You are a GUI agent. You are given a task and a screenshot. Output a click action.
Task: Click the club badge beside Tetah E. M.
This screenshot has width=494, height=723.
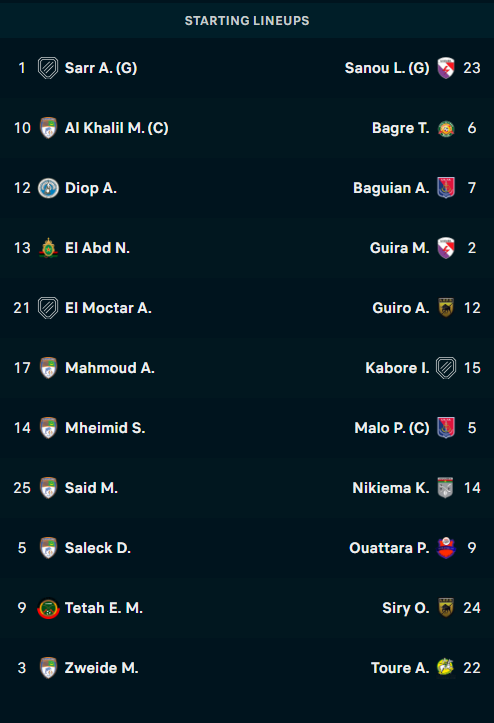point(48,608)
